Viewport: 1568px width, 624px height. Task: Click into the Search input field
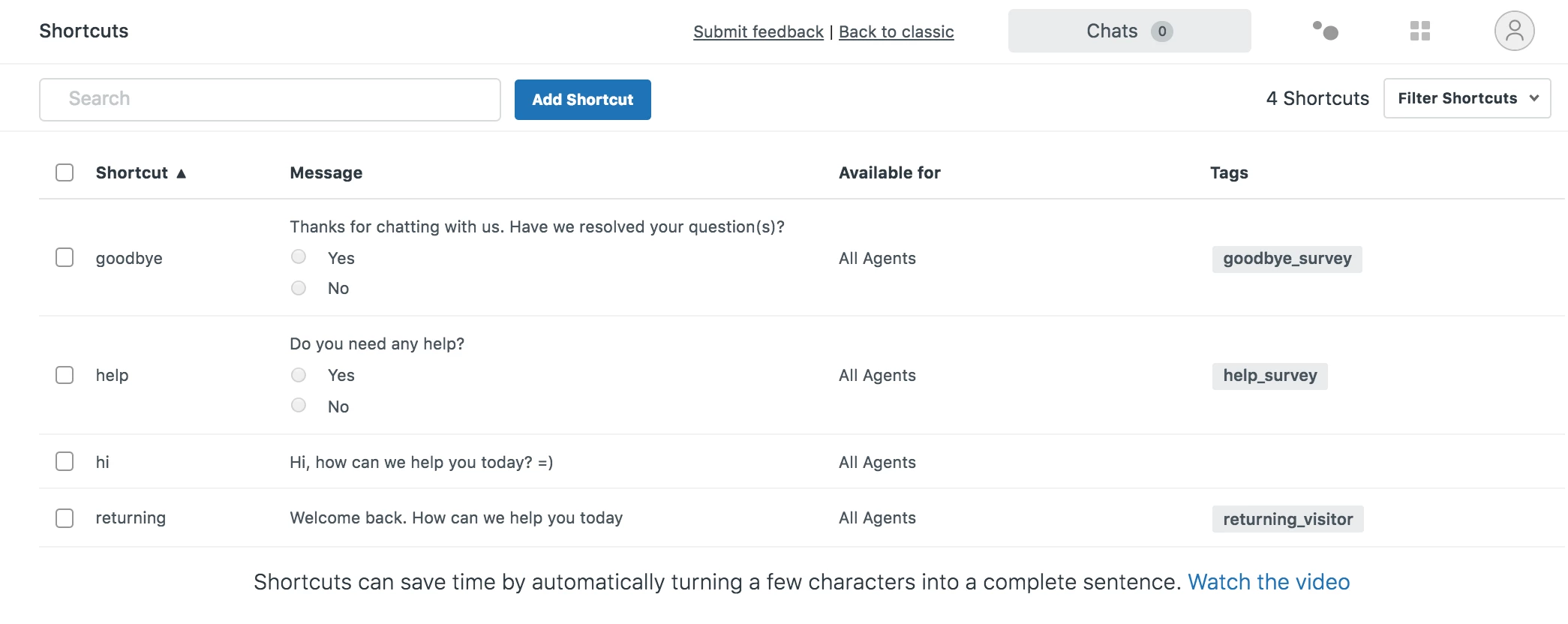click(x=270, y=99)
